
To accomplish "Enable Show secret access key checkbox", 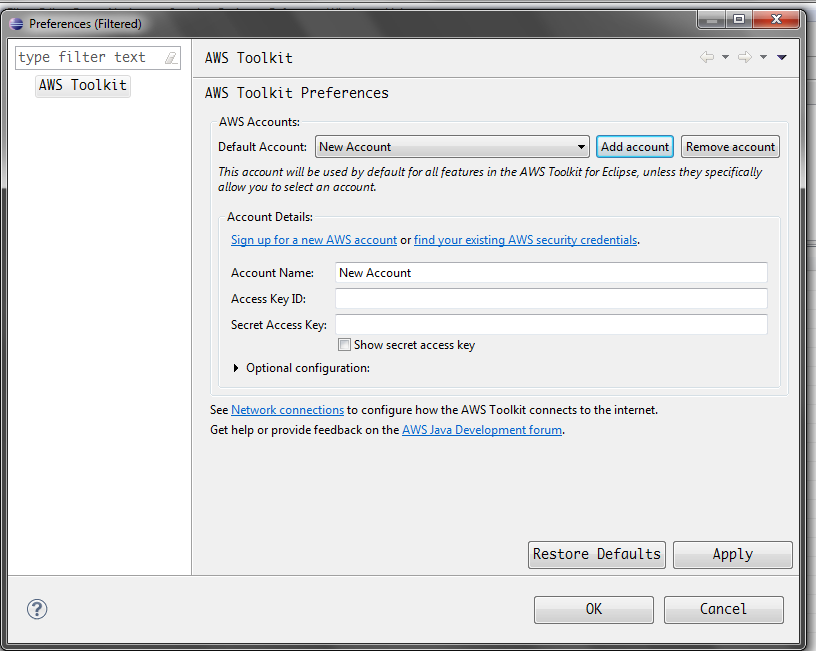I will (x=345, y=345).
